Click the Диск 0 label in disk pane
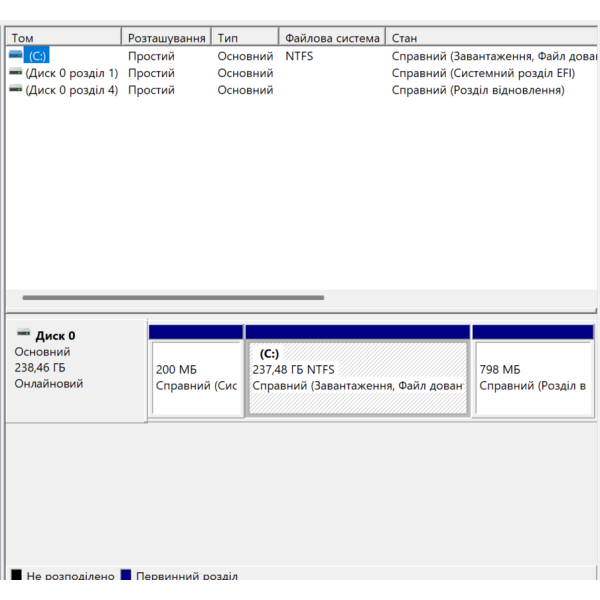Image resolution: width=600 pixels, height=600 pixels. pyautogui.click(x=55, y=336)
